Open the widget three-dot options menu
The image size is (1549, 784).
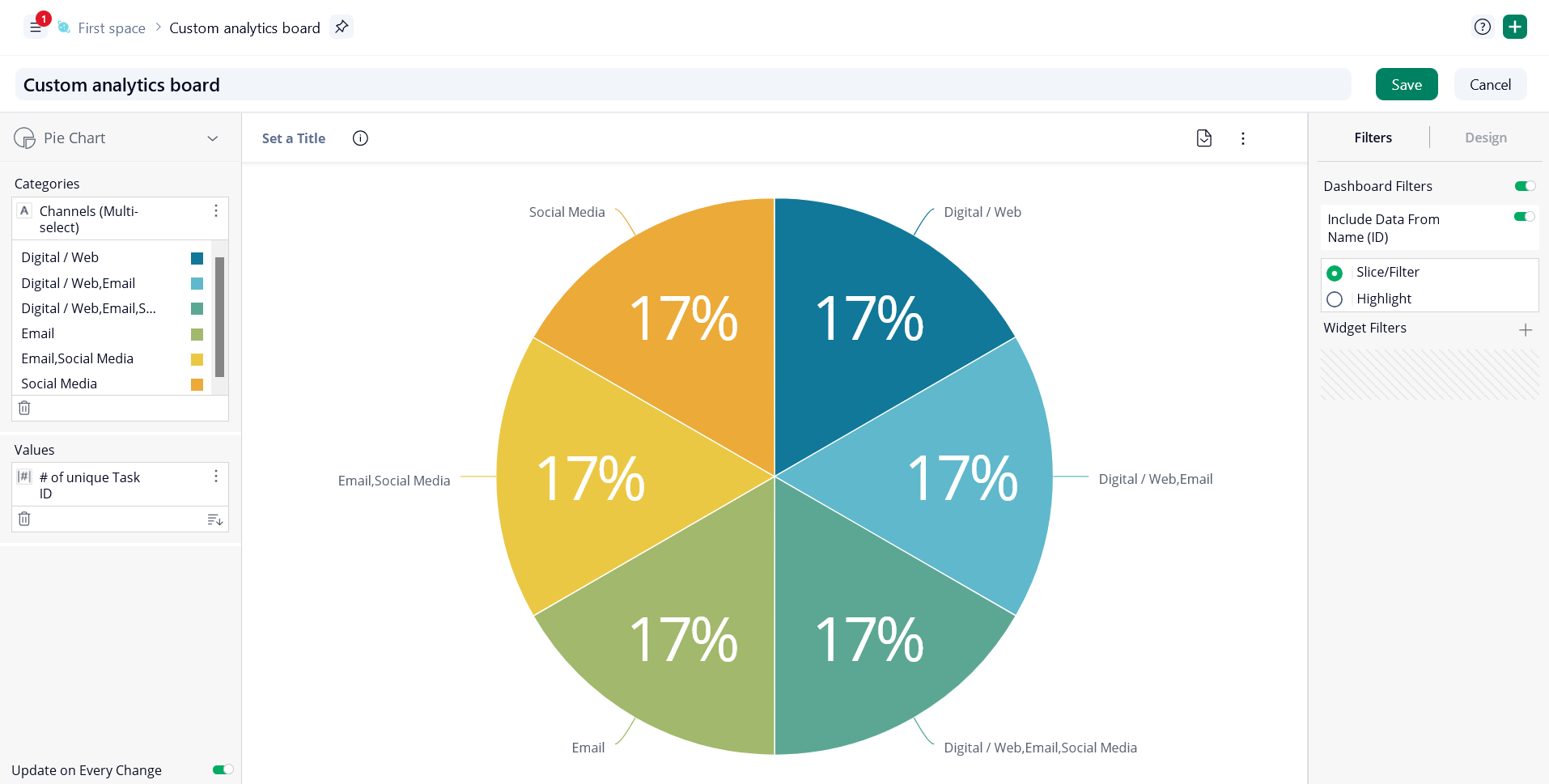(1242, 138)
